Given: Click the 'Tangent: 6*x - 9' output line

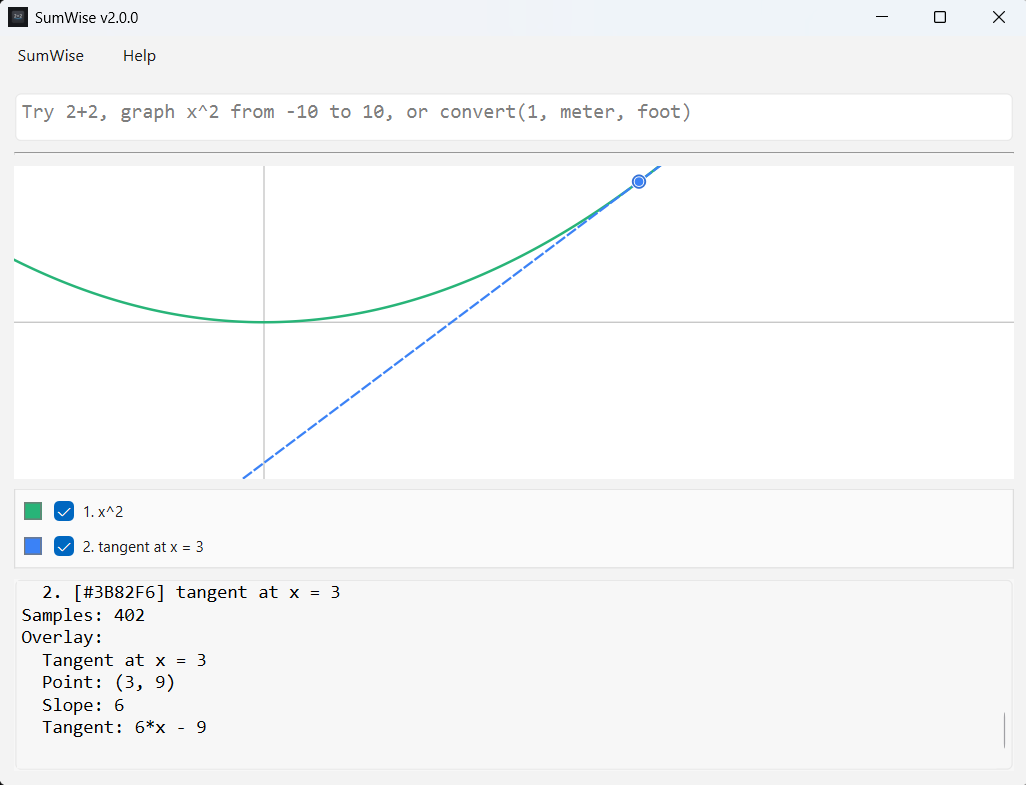Looking at the screenshot, I should pos(124,727).
